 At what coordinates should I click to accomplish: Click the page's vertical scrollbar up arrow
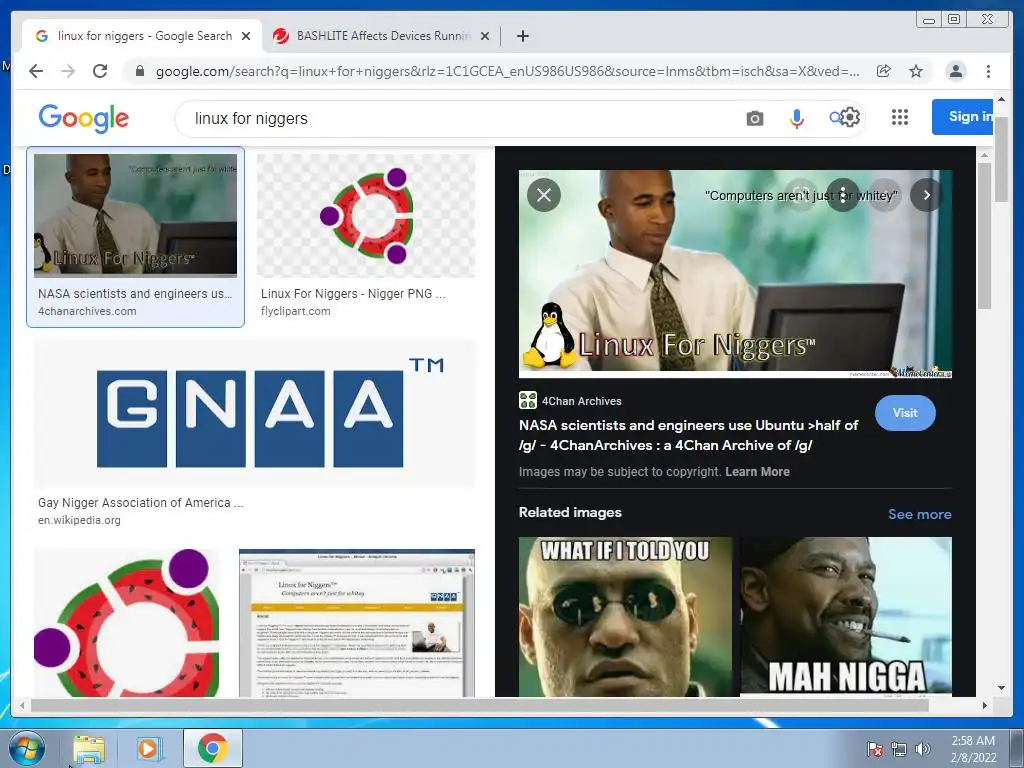1001,99
